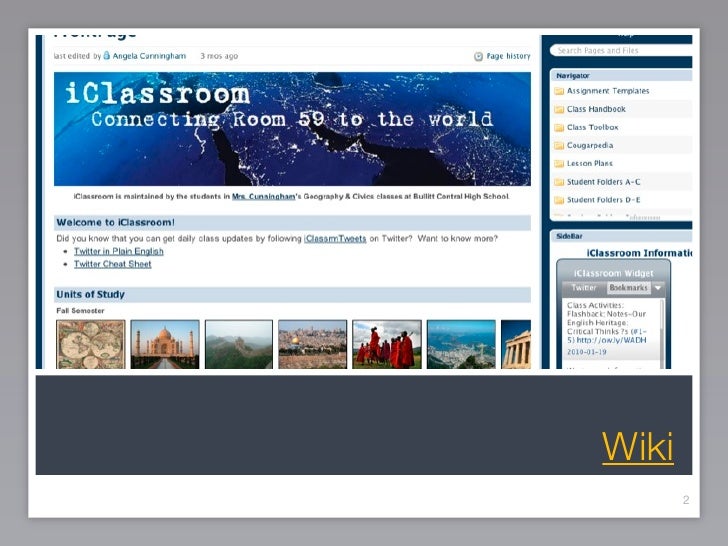Open Student Folders A-C in Navigator
The image size is (728, 546).
coord(603,182)
